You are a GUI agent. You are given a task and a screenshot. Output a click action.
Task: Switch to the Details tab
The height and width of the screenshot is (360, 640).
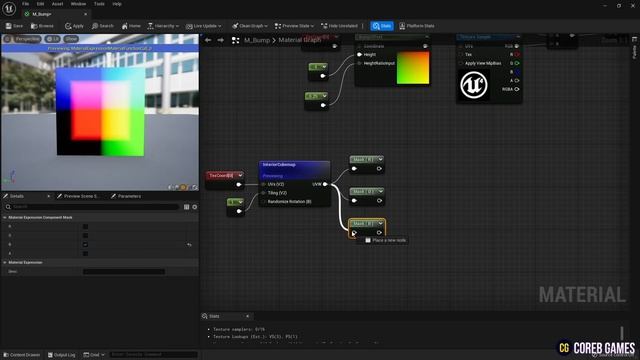(x=16, y=196)
